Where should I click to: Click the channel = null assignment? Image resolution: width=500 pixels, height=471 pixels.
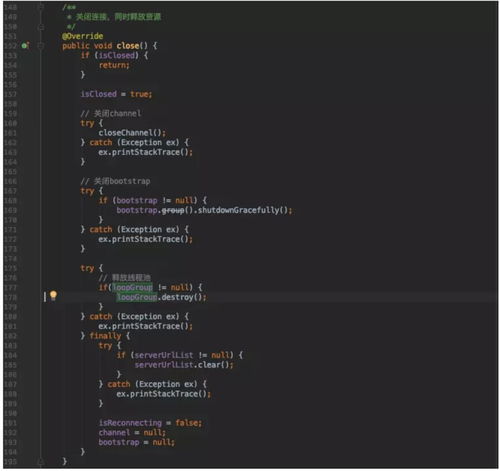132,433
